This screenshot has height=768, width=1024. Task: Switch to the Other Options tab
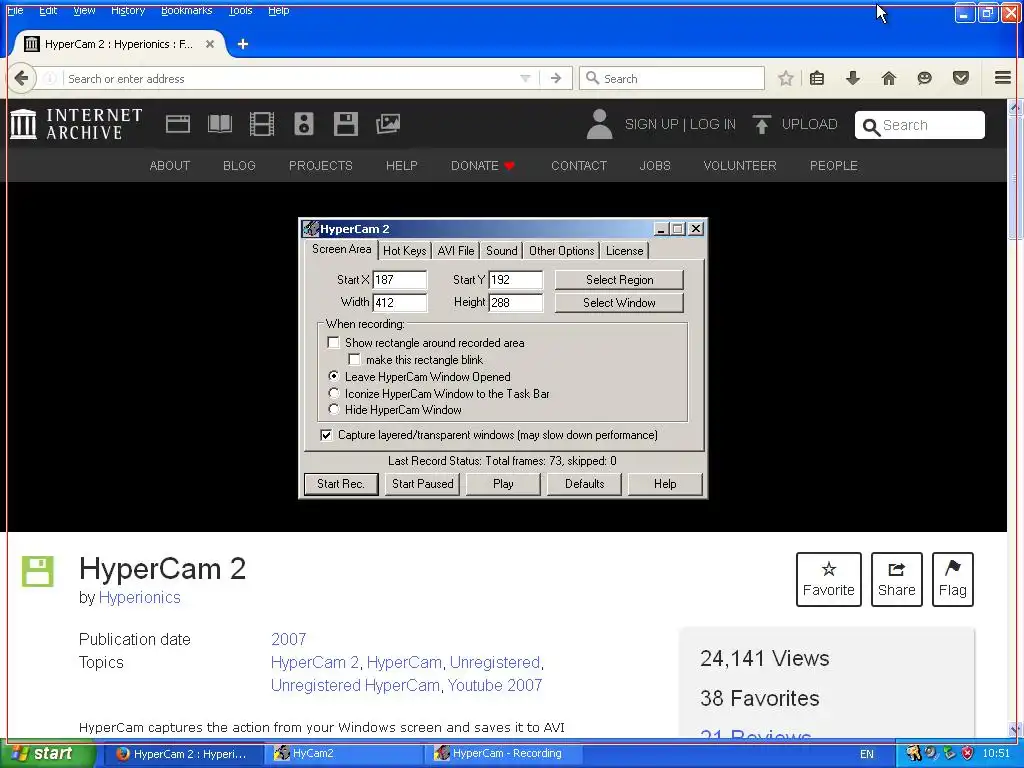click(x=562, y=251)
